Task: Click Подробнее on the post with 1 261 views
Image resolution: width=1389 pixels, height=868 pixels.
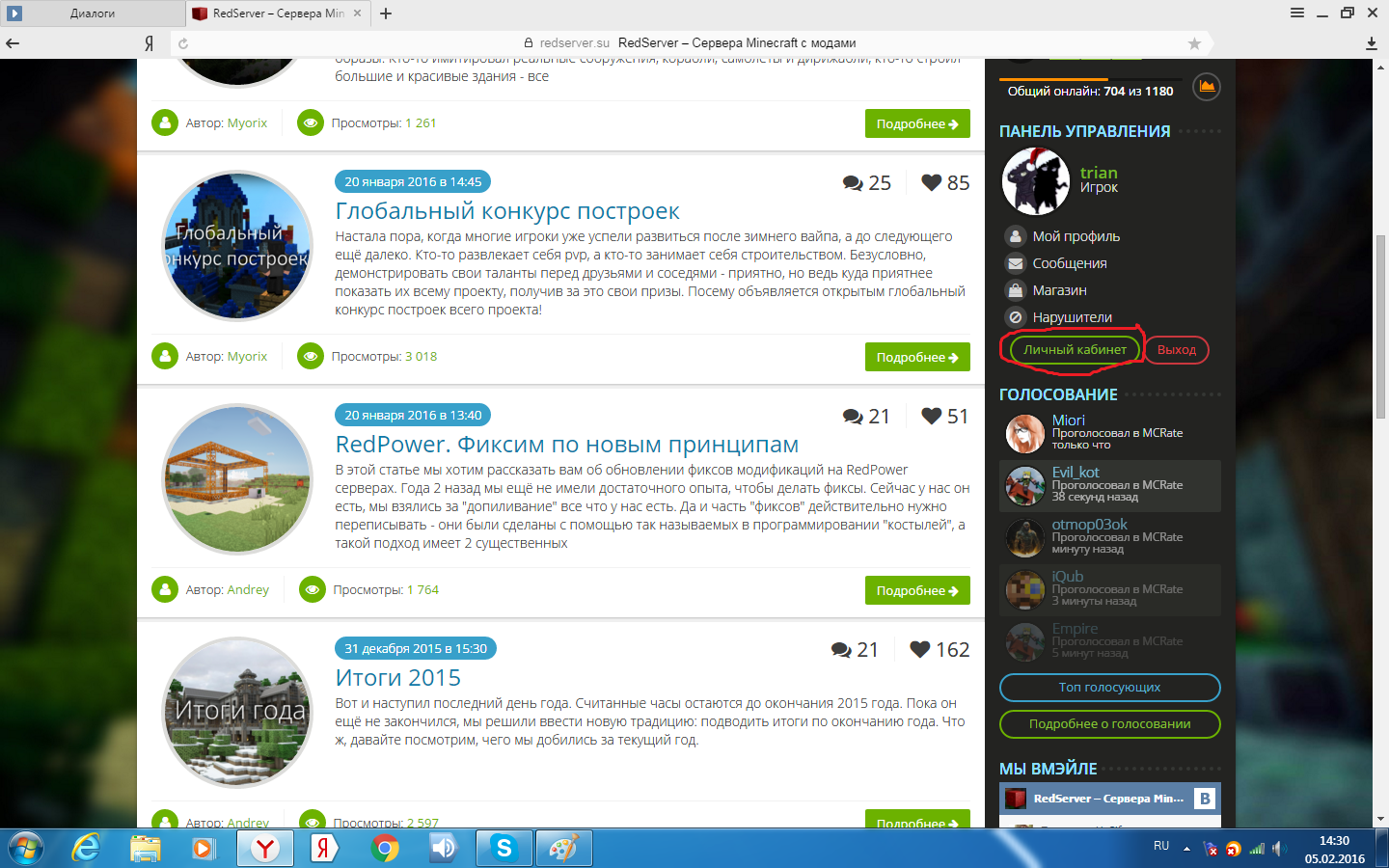Action: [917, 123]
